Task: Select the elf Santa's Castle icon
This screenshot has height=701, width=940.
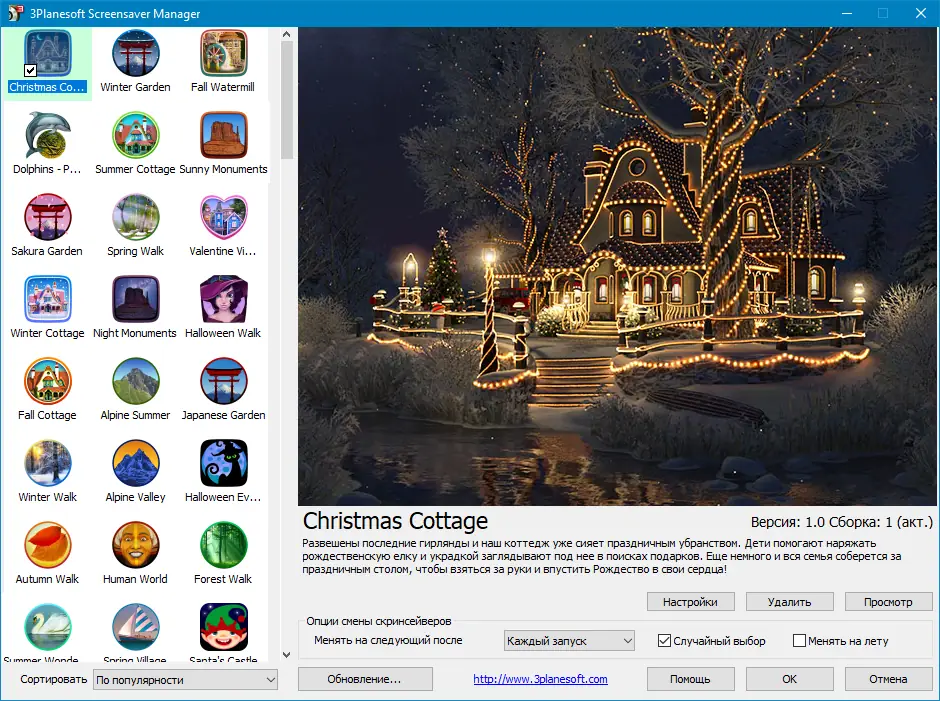Action: [x=224, y=627]
